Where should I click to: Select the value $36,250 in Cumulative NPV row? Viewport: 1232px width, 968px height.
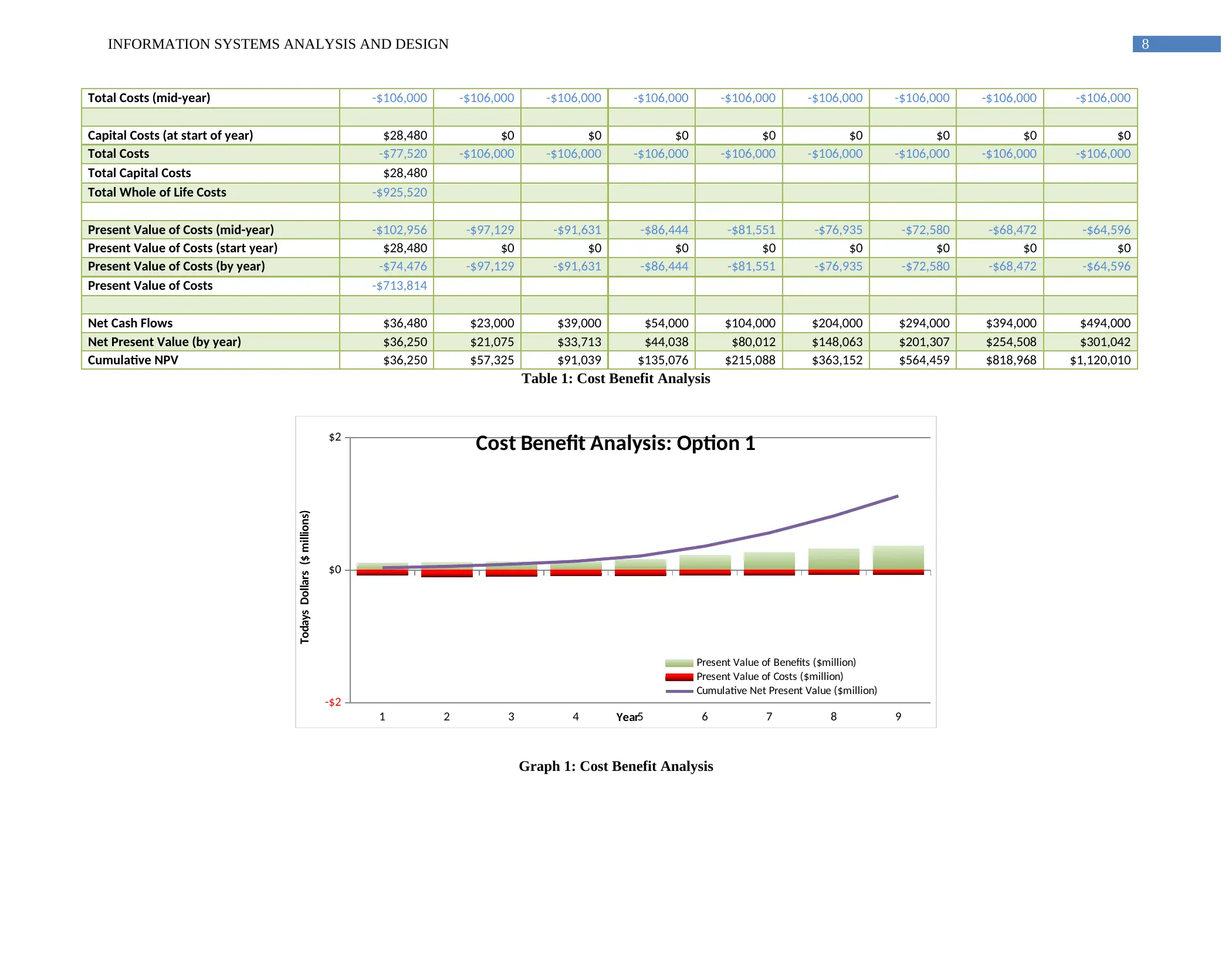pyautogui.click(x=405, y=360)
